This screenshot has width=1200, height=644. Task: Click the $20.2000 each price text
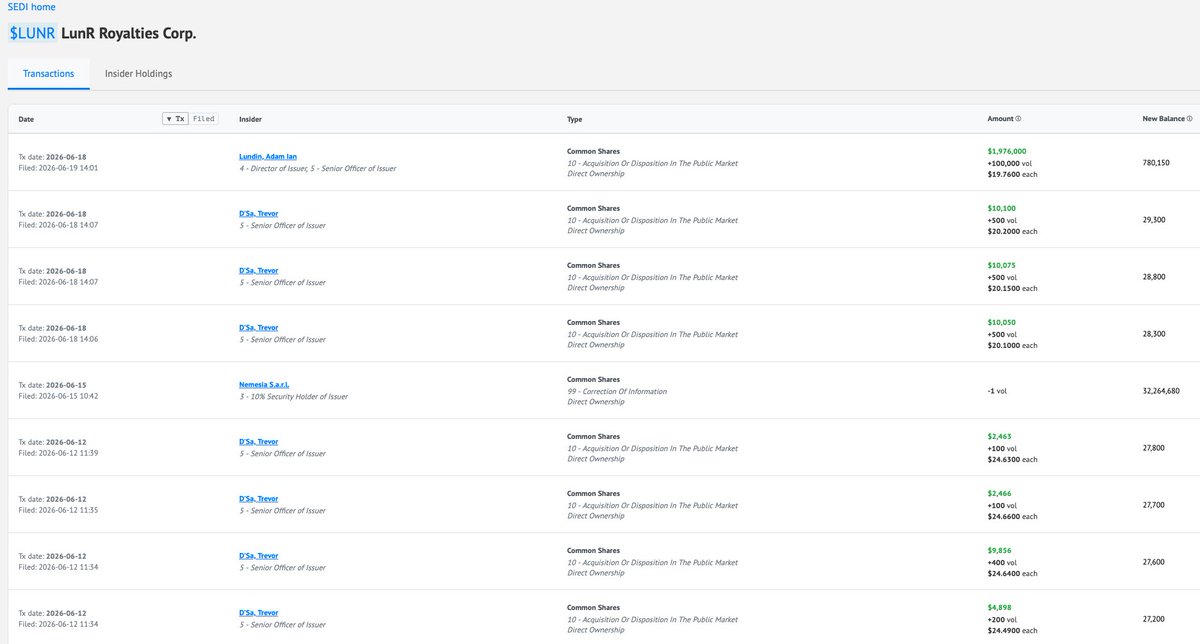(1012, 231)
